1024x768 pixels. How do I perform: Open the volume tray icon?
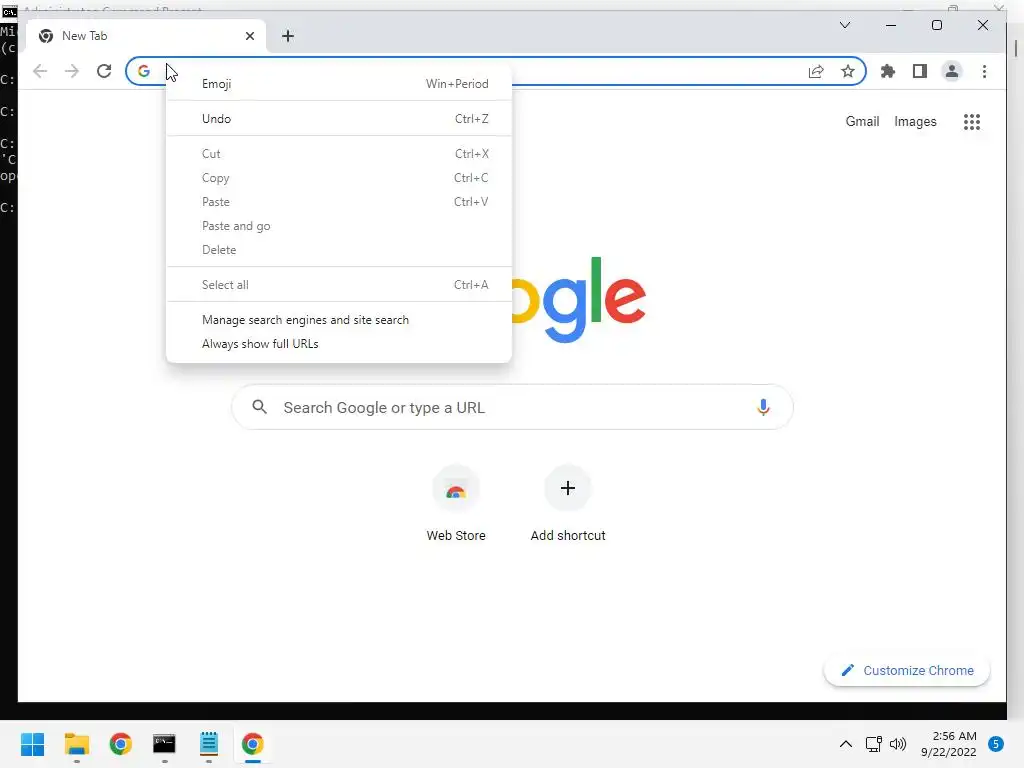click(x=898, y=744)
